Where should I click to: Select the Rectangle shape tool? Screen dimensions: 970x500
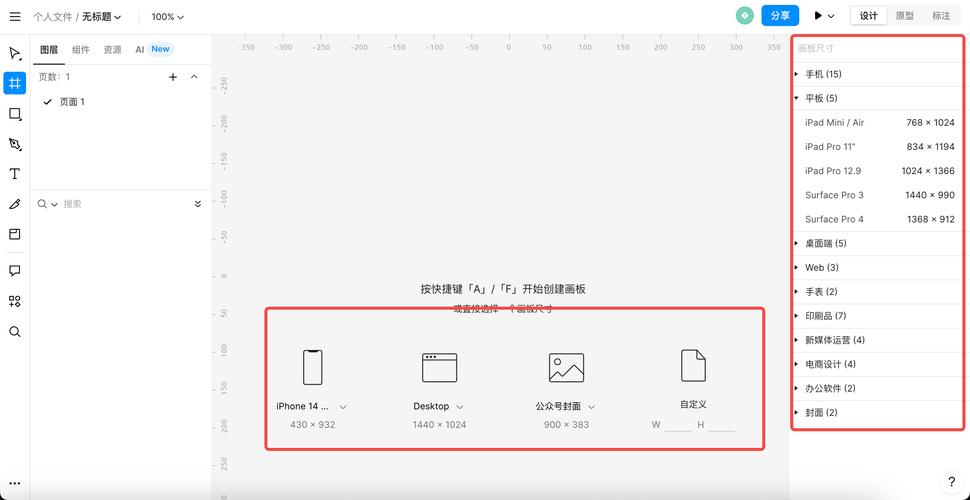click(x=15, y=114)
